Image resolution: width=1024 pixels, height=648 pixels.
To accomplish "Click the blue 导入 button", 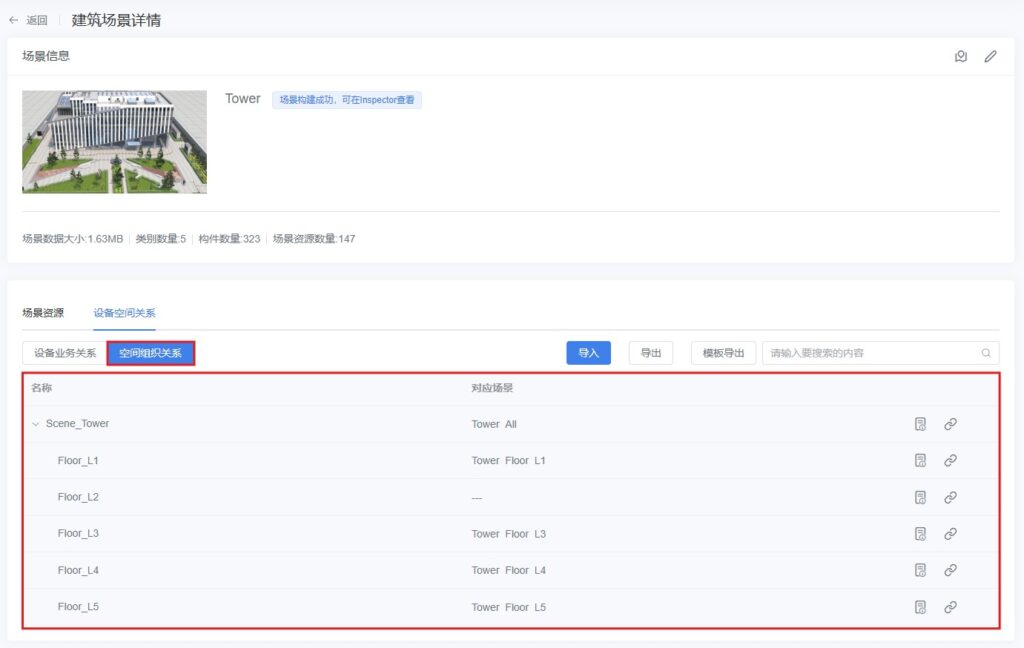I will (588, 353).
